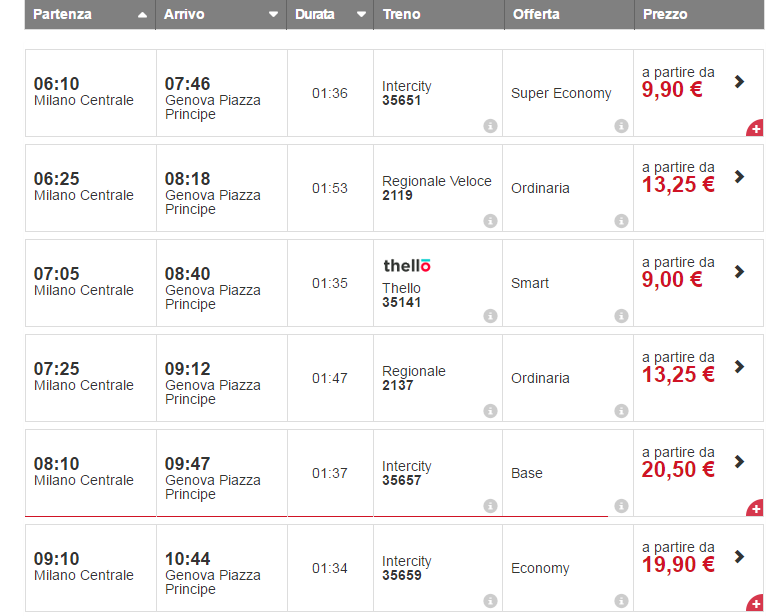Screen dimensions: 769x616
Task: Click info icon beside Super Economy offer
Action: (x=621, y=126)
